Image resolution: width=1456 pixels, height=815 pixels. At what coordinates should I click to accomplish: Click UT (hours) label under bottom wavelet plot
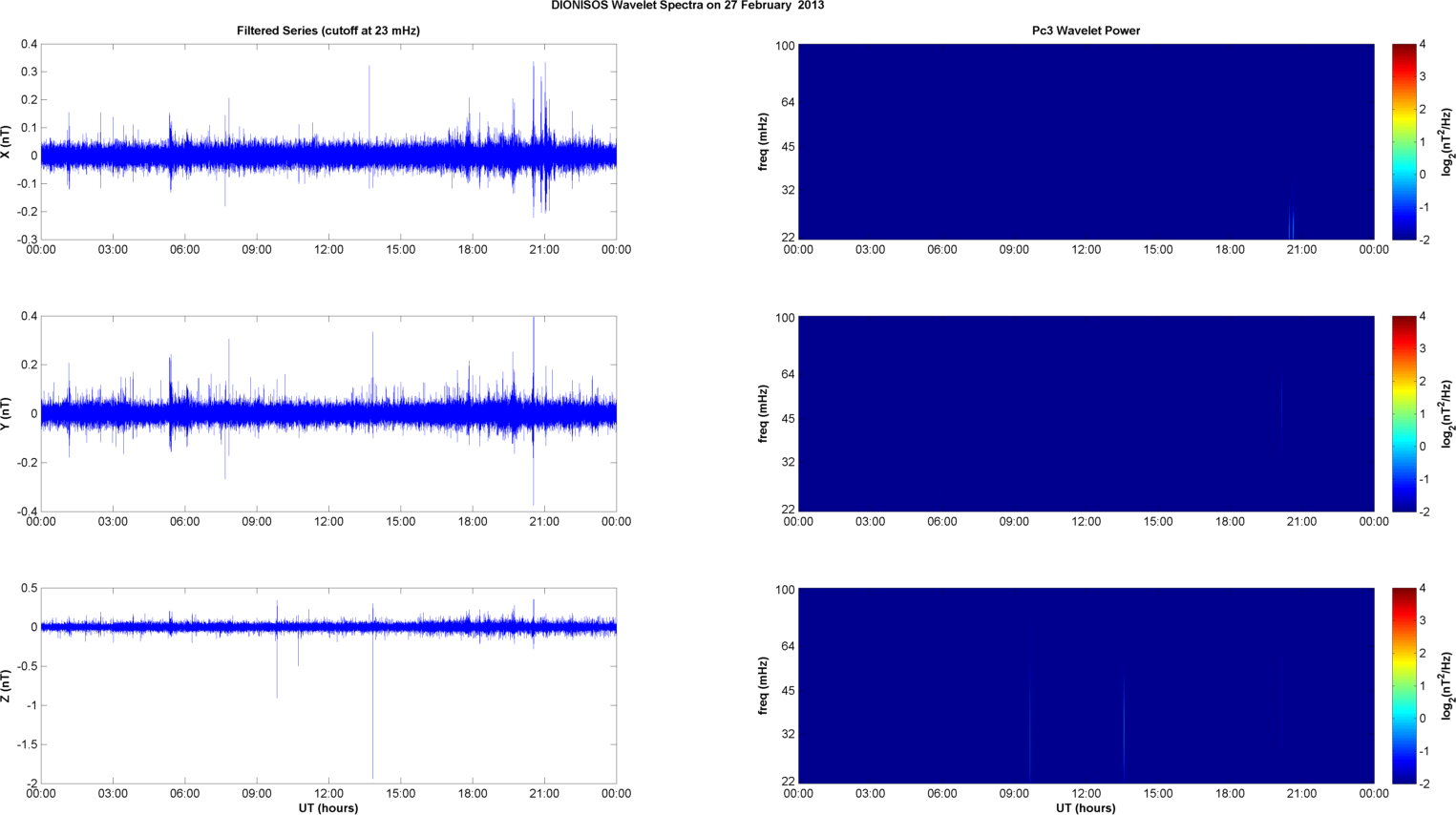pos(1086,807)
